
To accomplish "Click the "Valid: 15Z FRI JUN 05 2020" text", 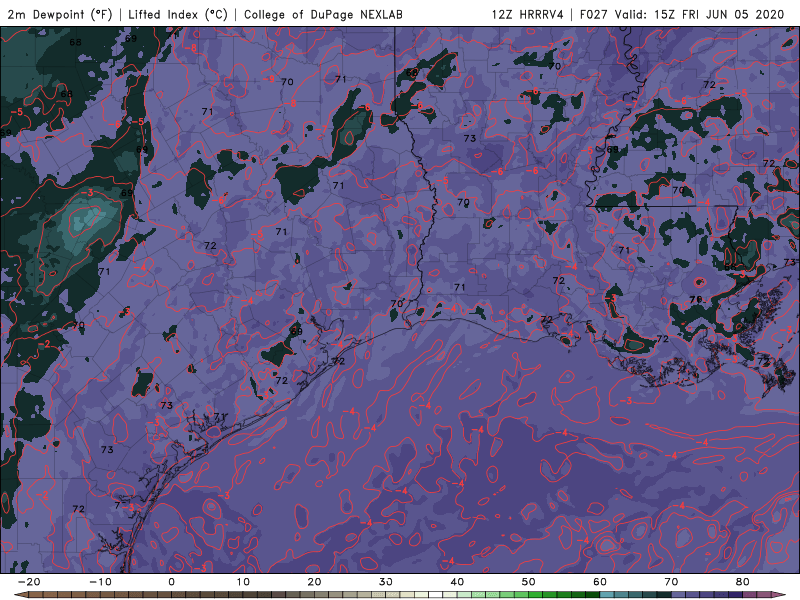I will (x=699, y=14).
